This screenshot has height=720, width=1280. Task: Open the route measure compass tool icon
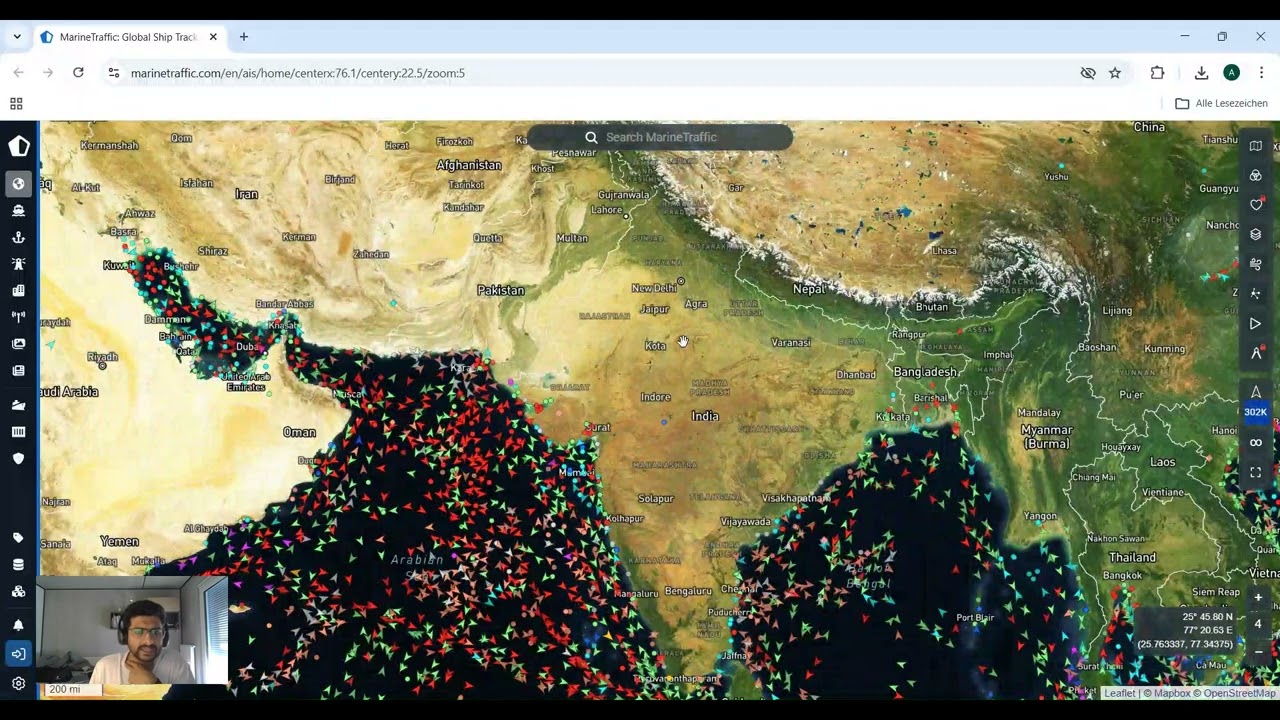point(1255,353)
